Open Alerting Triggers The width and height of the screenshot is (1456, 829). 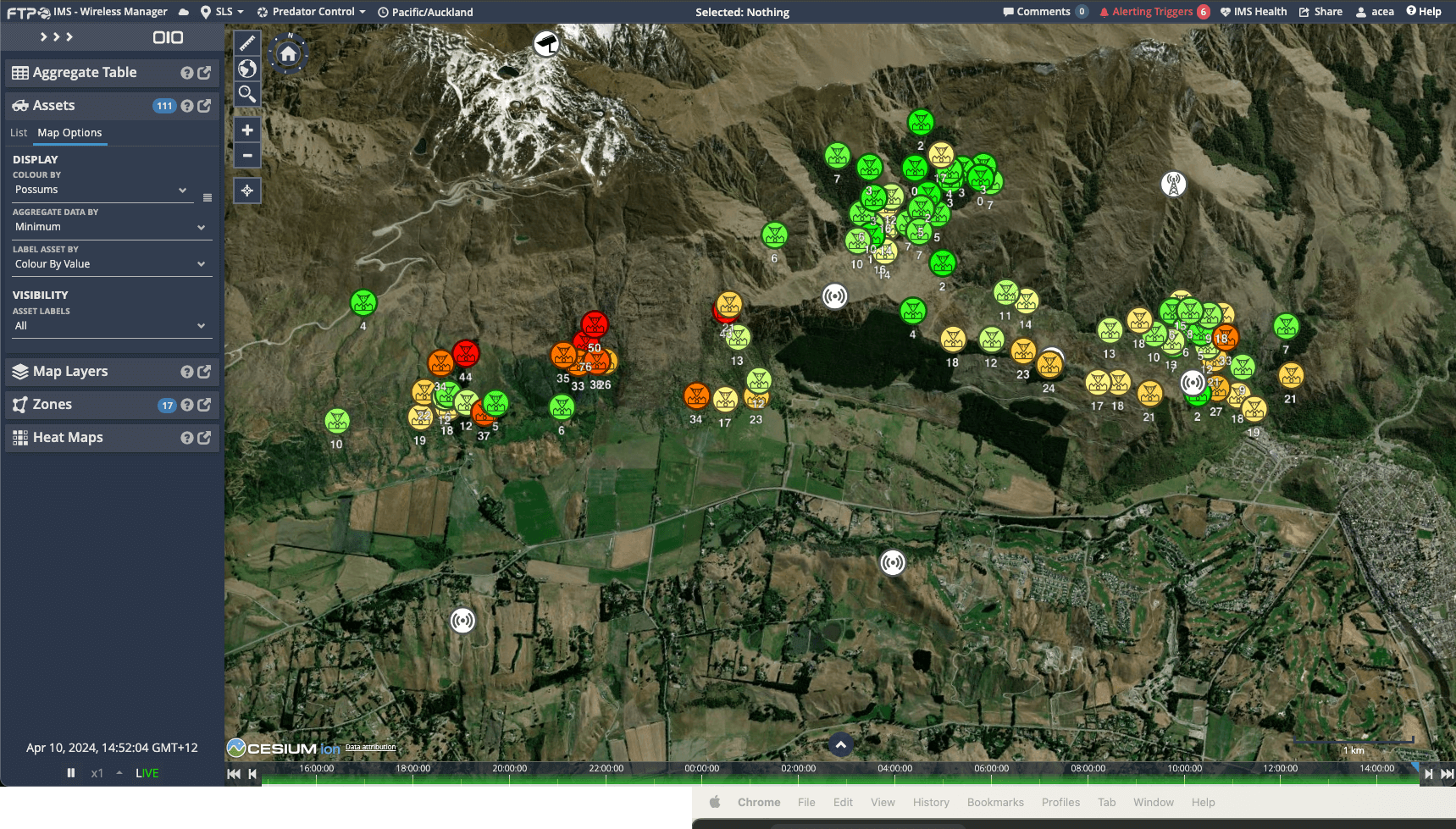point(1152,12)
